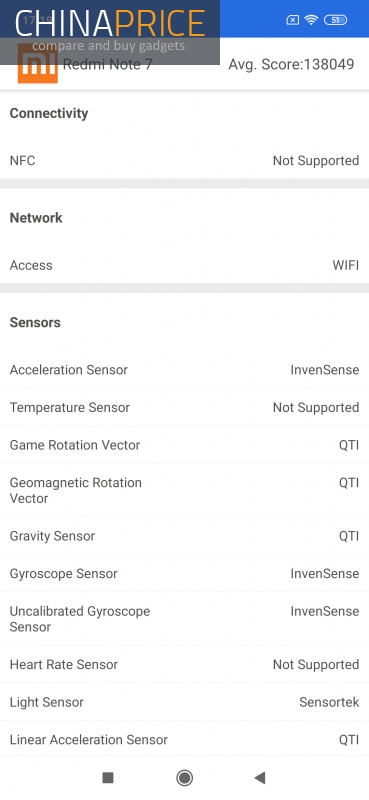Click the CHINAPRICE watermark logo

tap(110, 32)
